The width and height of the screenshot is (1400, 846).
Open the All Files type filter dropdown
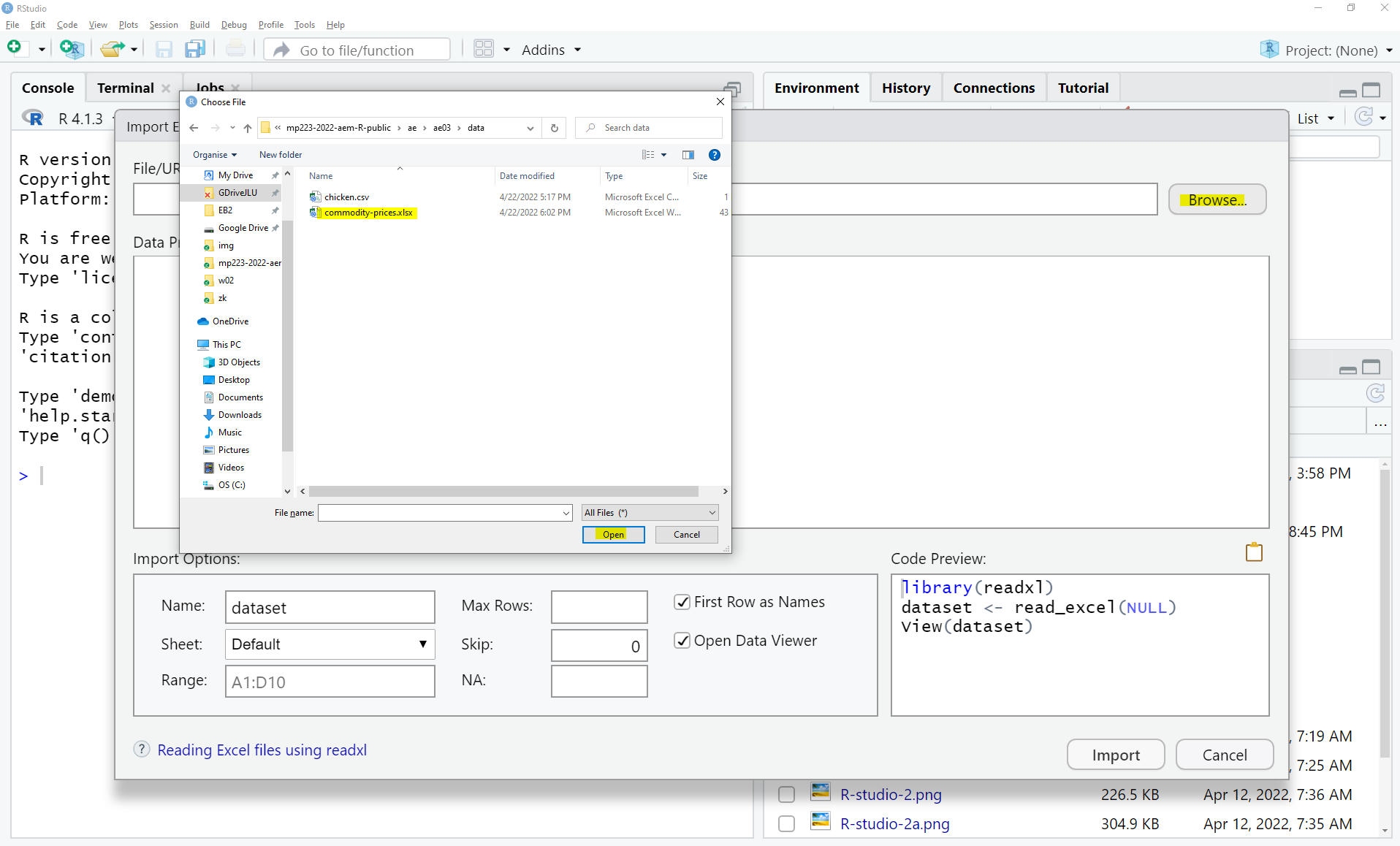(650, 513)
